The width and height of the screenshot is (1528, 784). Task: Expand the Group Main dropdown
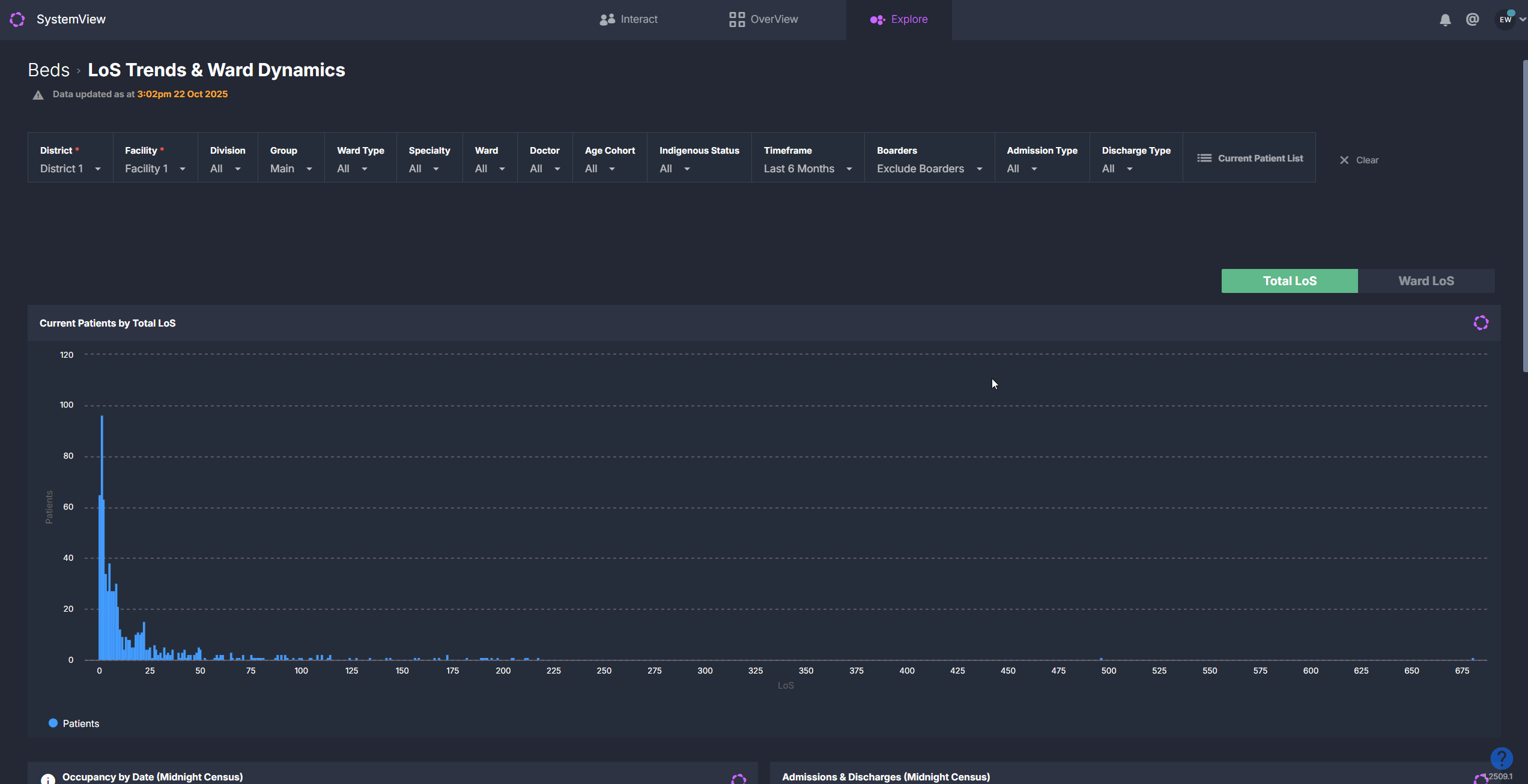coord(291,169)
